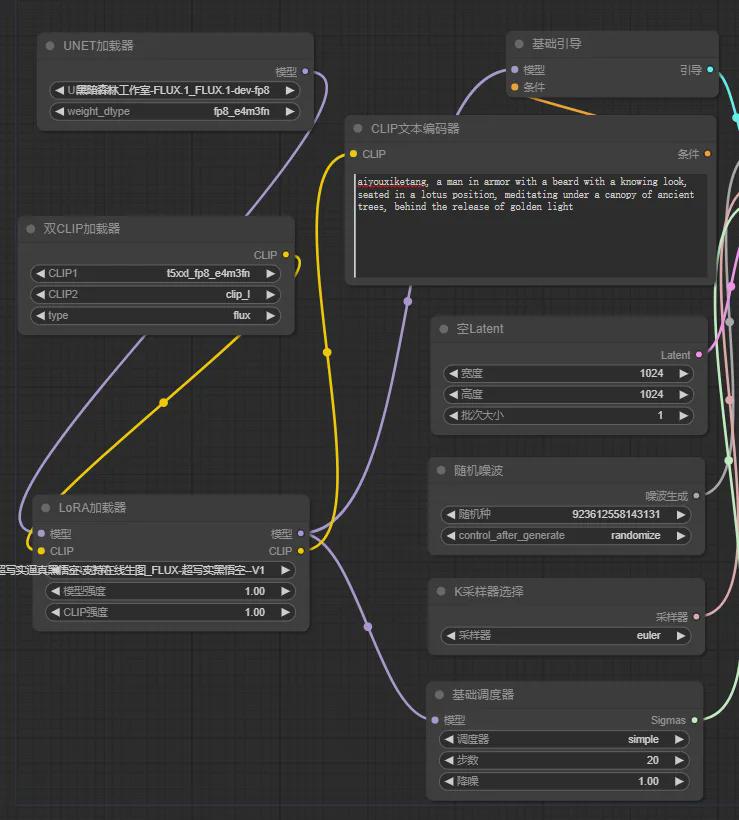Click the yellow CLIP output port on 双CLIP加载器
This screenshot has width=739, height=820.
pos(286,255)
